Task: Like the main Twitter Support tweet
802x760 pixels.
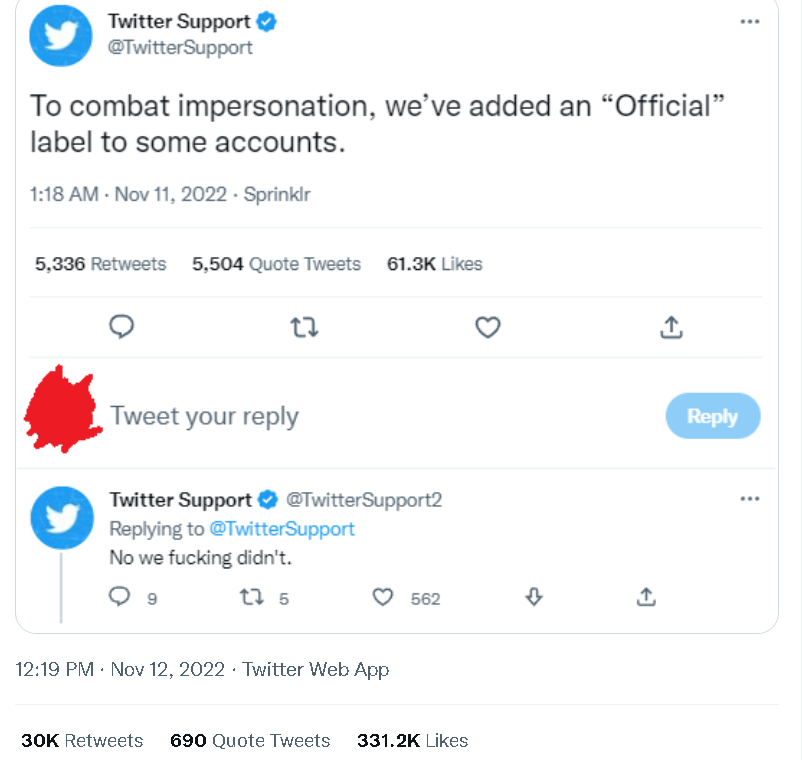Action: tap(487, 327)
